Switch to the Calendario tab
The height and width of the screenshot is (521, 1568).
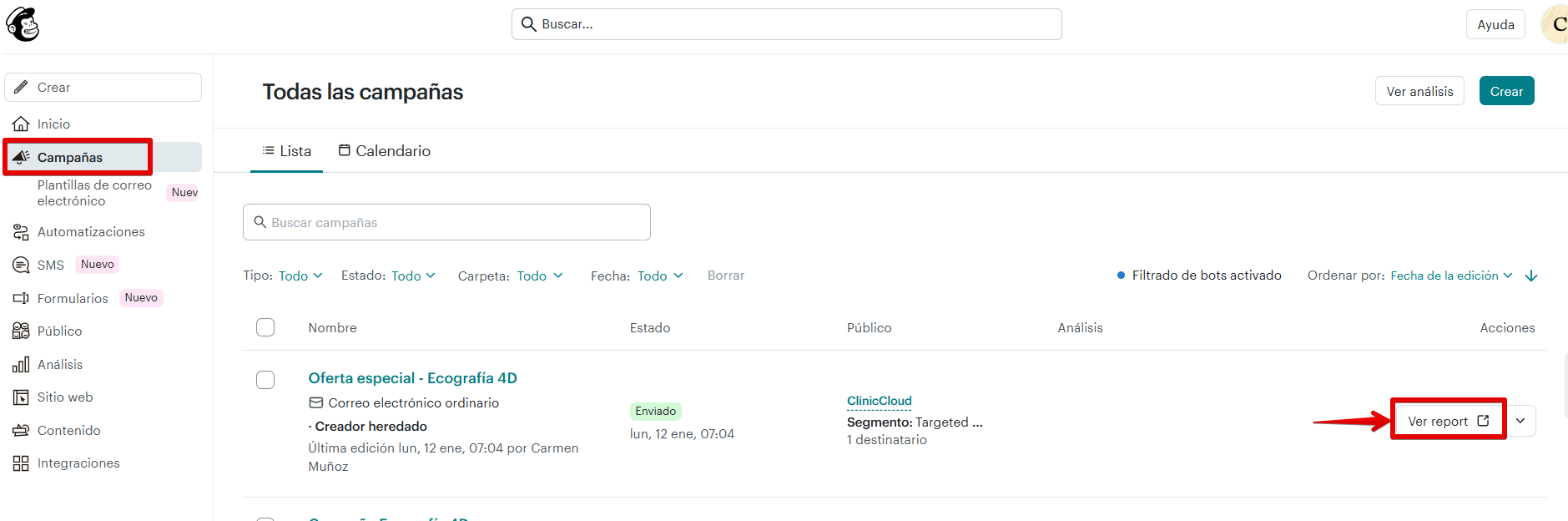pos(384,151)
